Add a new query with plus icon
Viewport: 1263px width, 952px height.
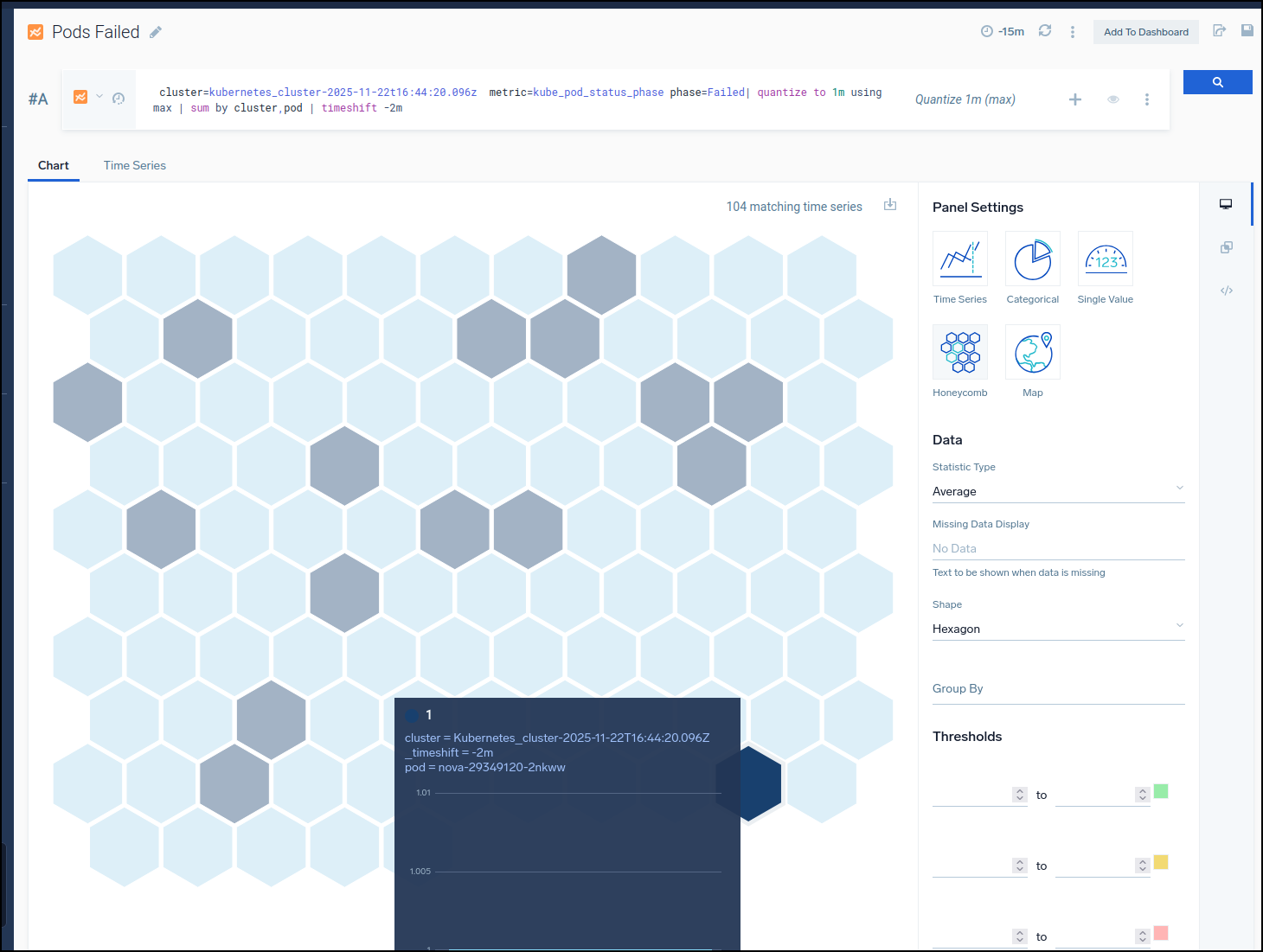[1074, 99]
